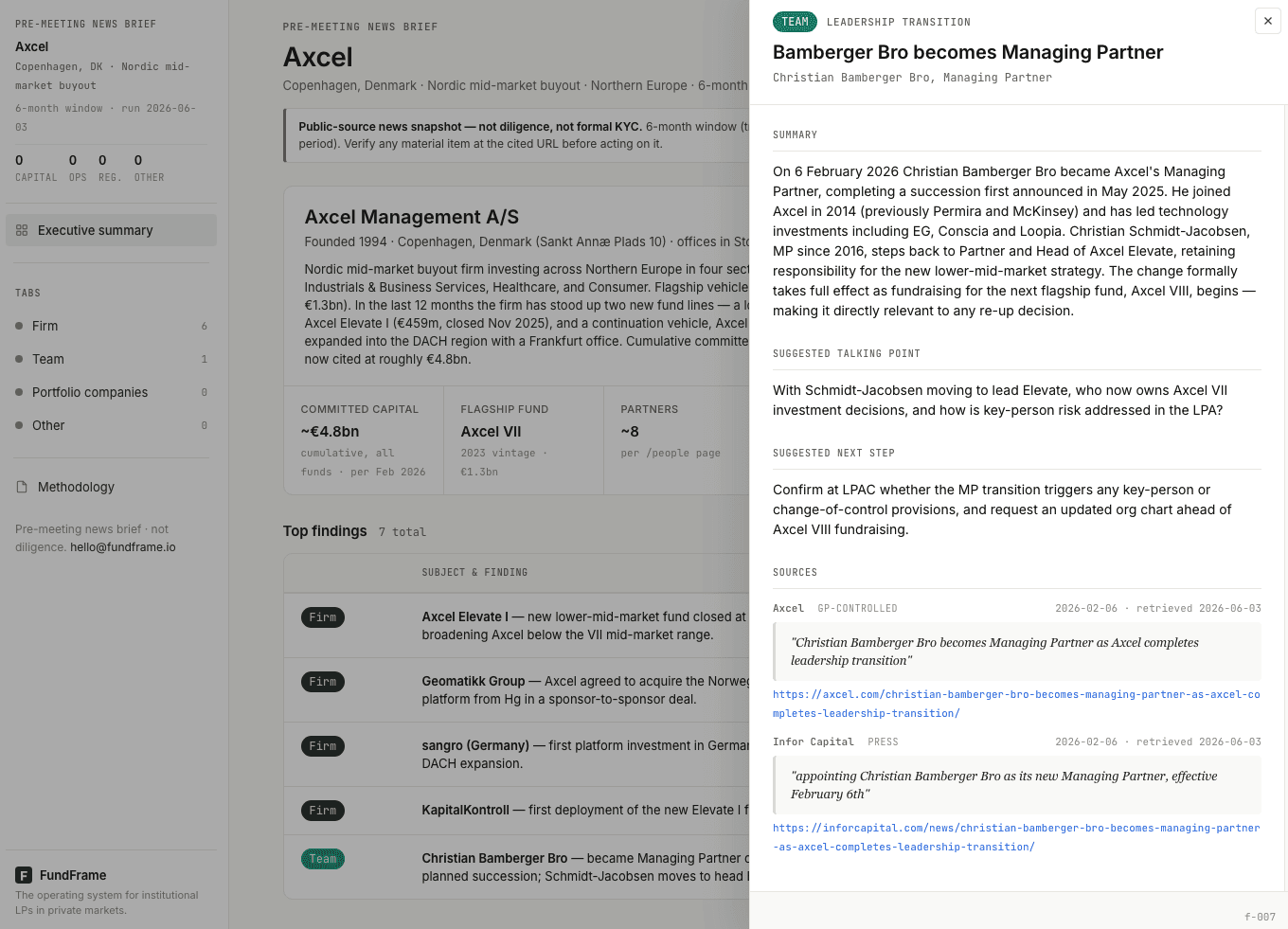Click the Axcel VII flagship fund value
This screenshot has width=1288, height=929.
click(x=491, y=432)
